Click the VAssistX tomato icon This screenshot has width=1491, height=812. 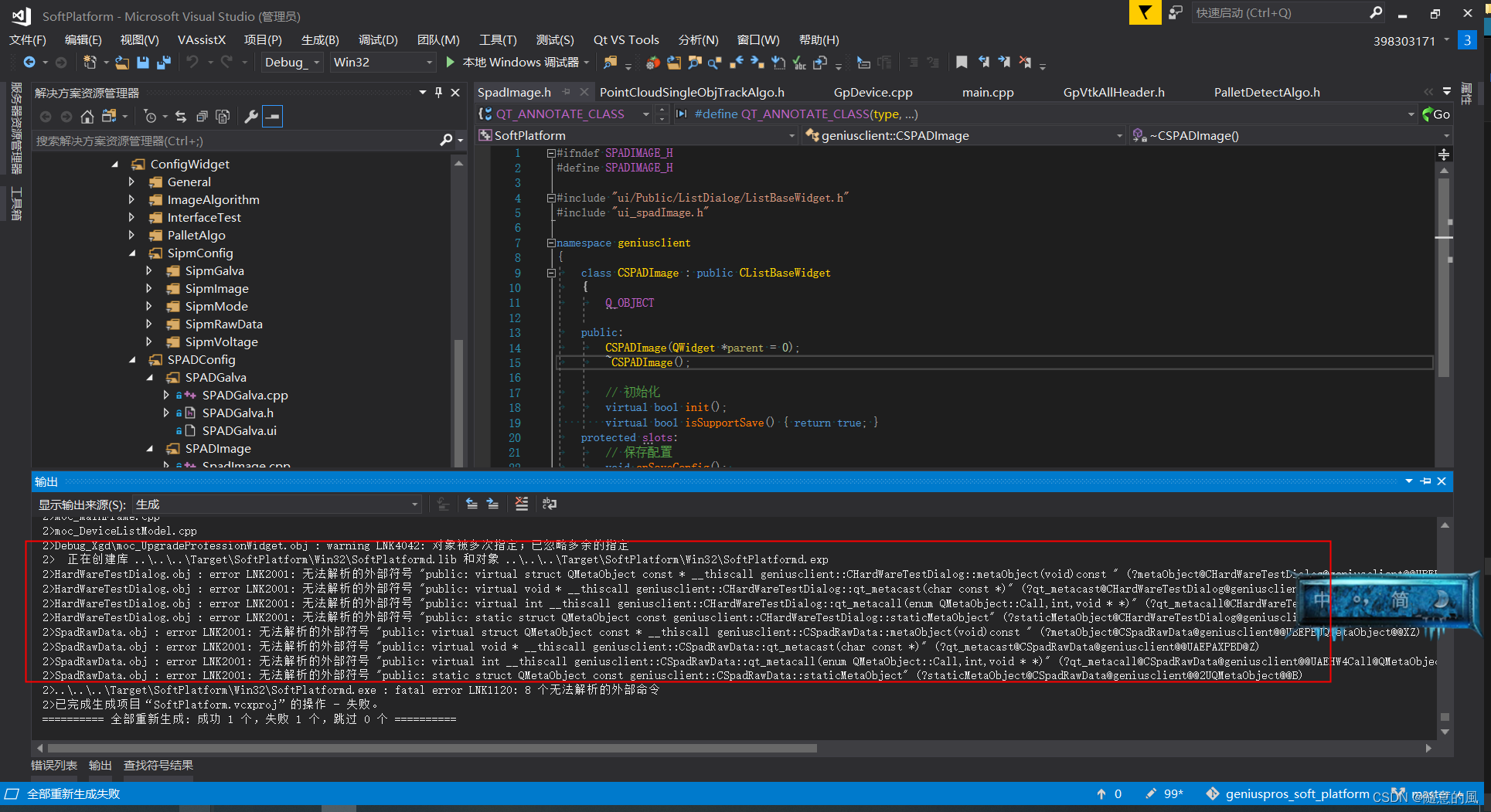pyautogui.click(x=653, y=63)
